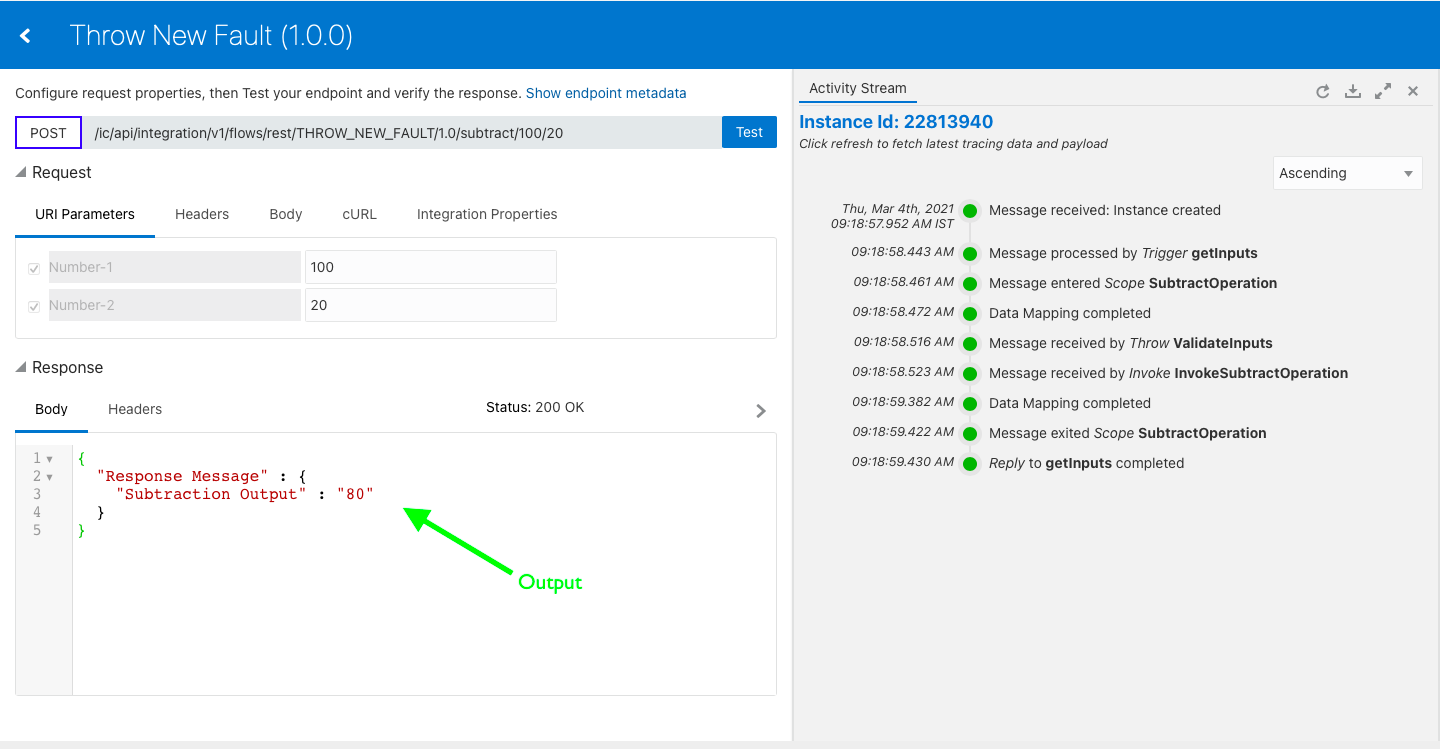
Task: Click the Number-2 value field
Action: coord(430,305)
